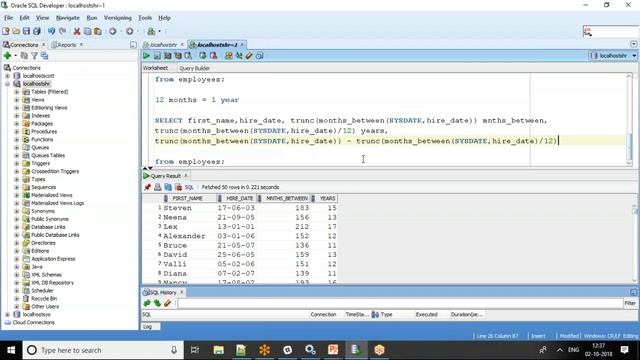Expand the Tables (Filtered) node
Viewport: 640px width, 360px height.
tap(17, 92)
